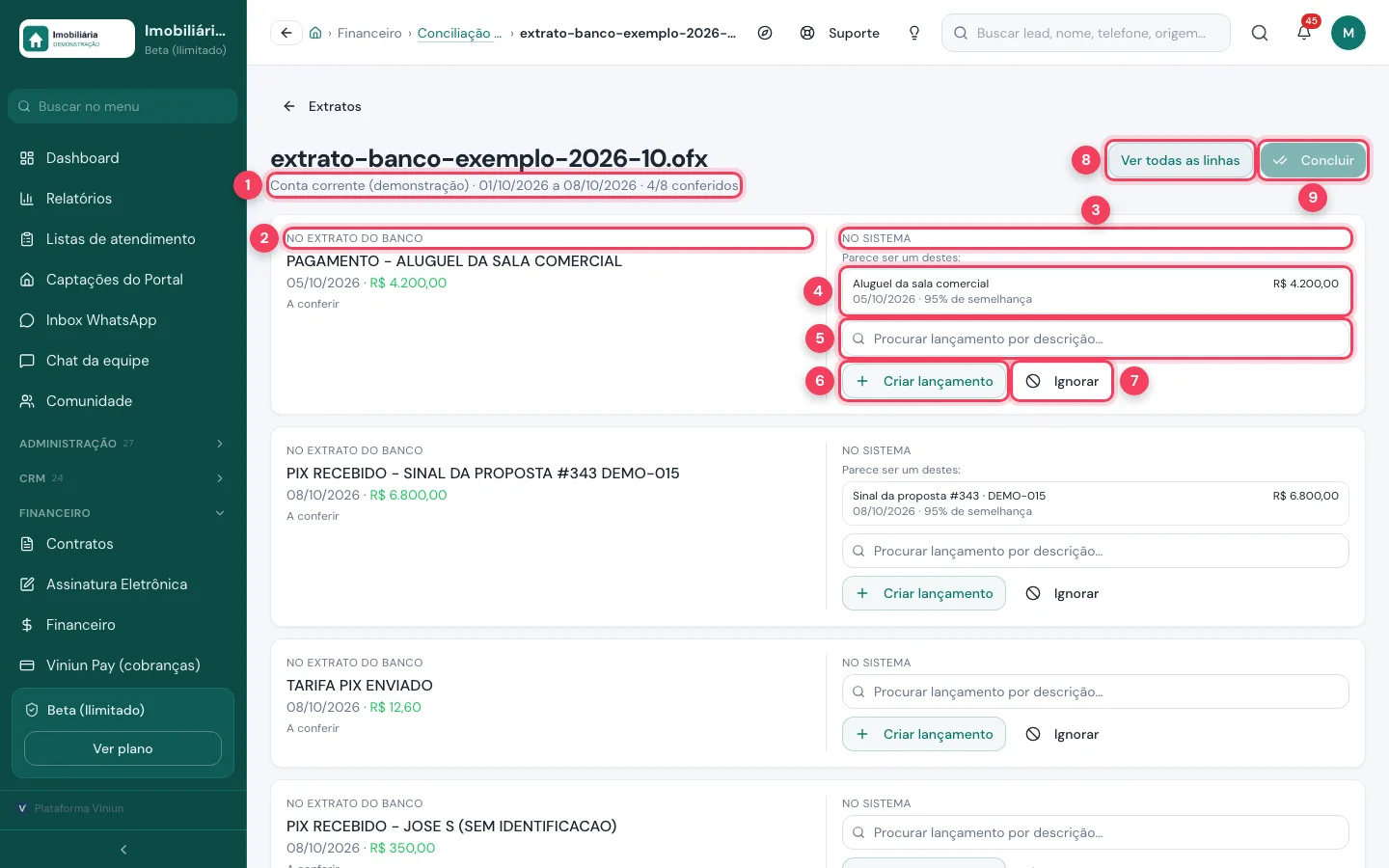Open Inbox WhatsApp

pyautogui.click(x=123, y=320)
